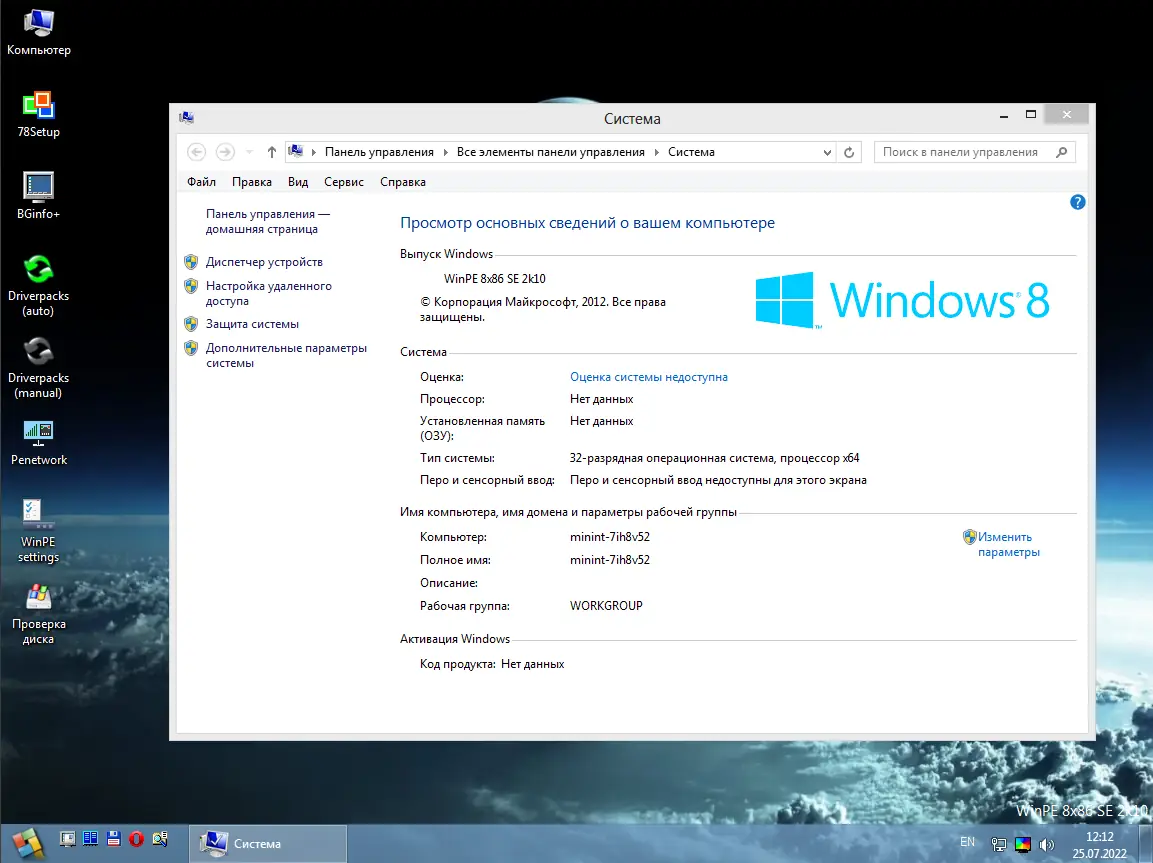Launch the 78Setup desktop shortcut
1153x863 pixels.
38,115
